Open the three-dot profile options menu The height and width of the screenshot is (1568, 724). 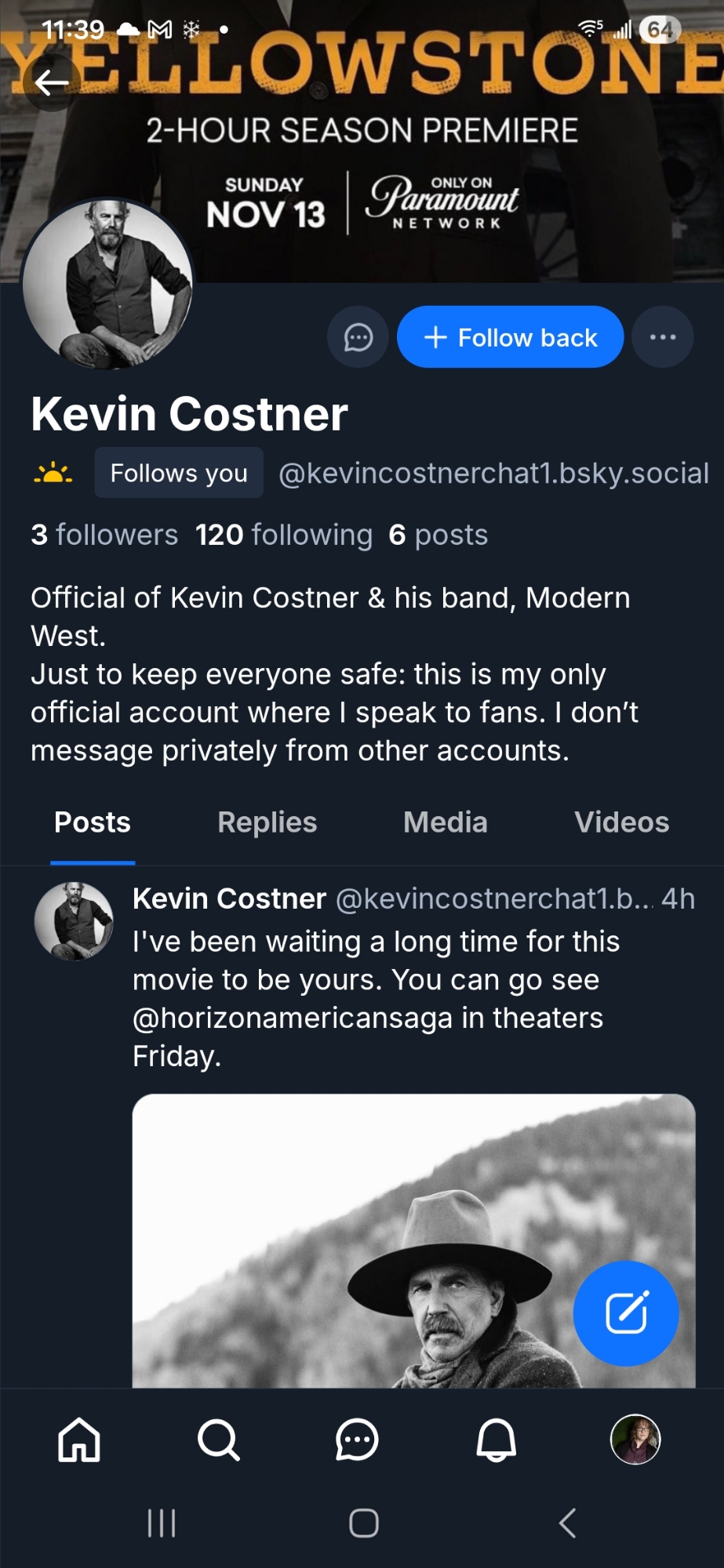[663, 337]
